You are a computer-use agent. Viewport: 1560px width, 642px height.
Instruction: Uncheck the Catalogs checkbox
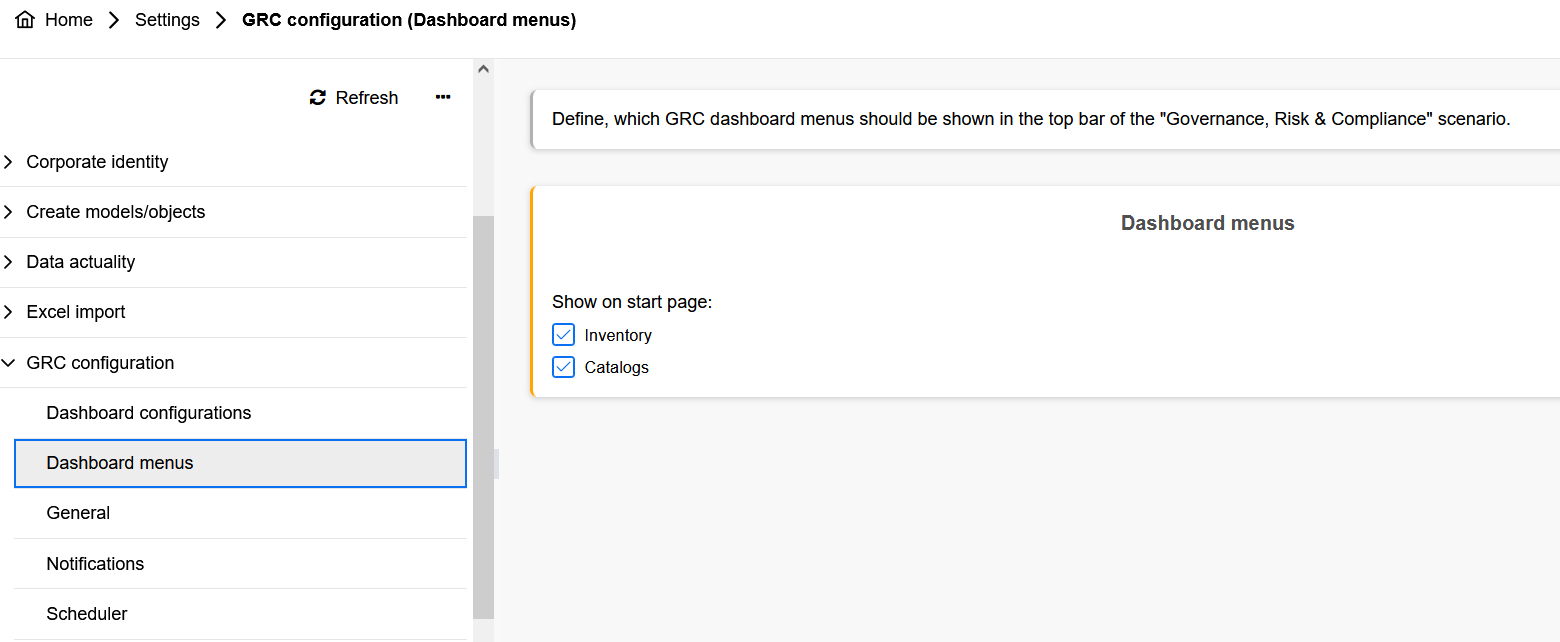pyautogui.click(x=564, y=367)
